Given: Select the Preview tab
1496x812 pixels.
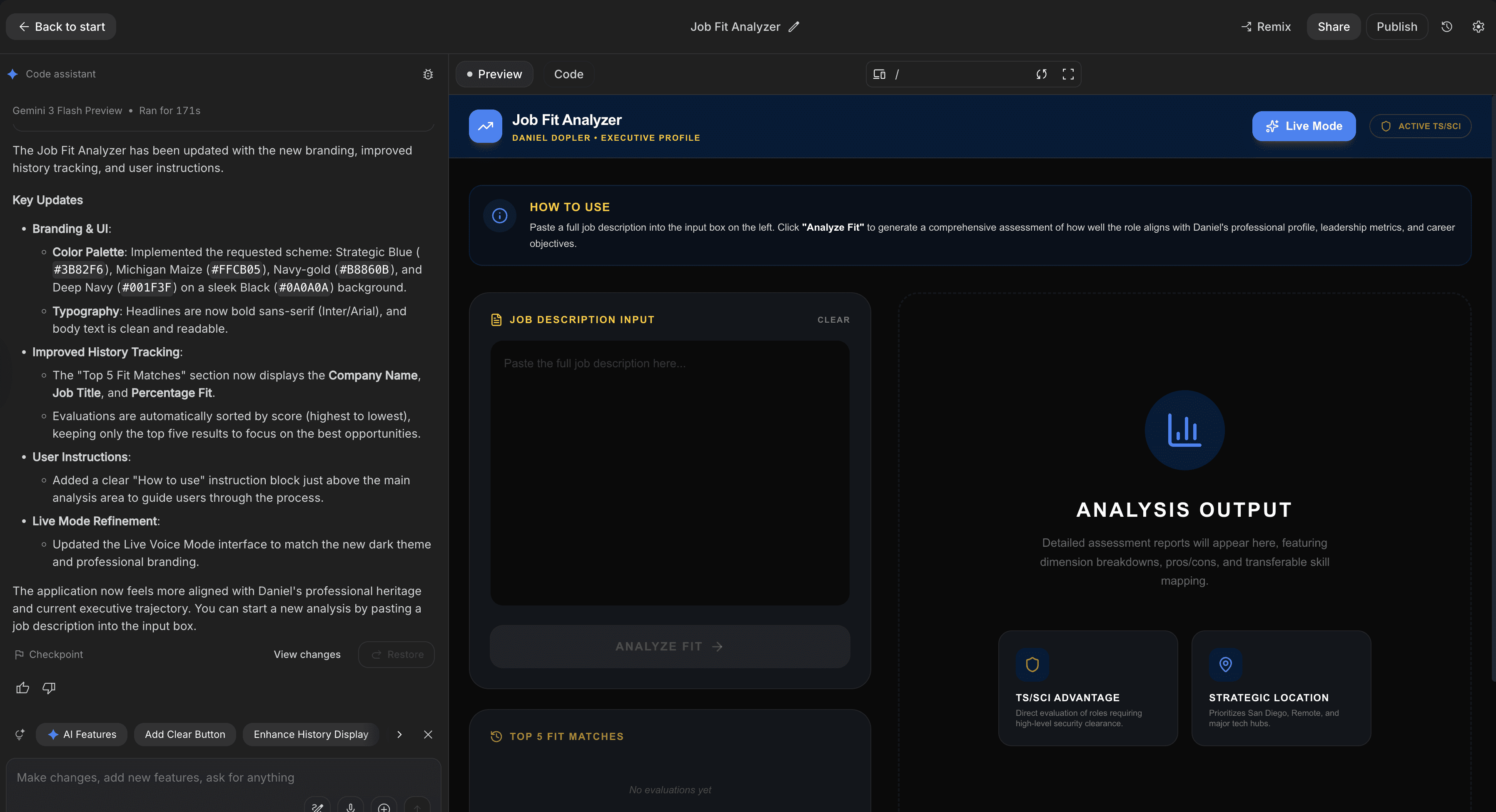Looking at the screenshot, I should [494, 74].
